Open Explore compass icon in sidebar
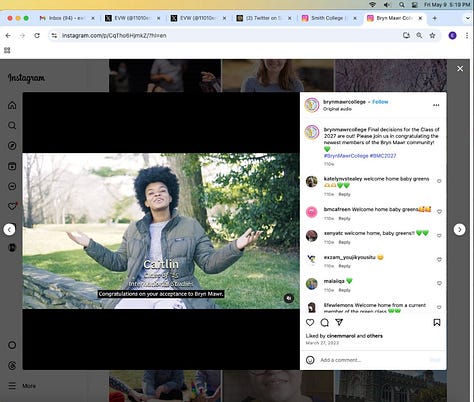This screenshot has width=474, height=402. tap(12, 146)
